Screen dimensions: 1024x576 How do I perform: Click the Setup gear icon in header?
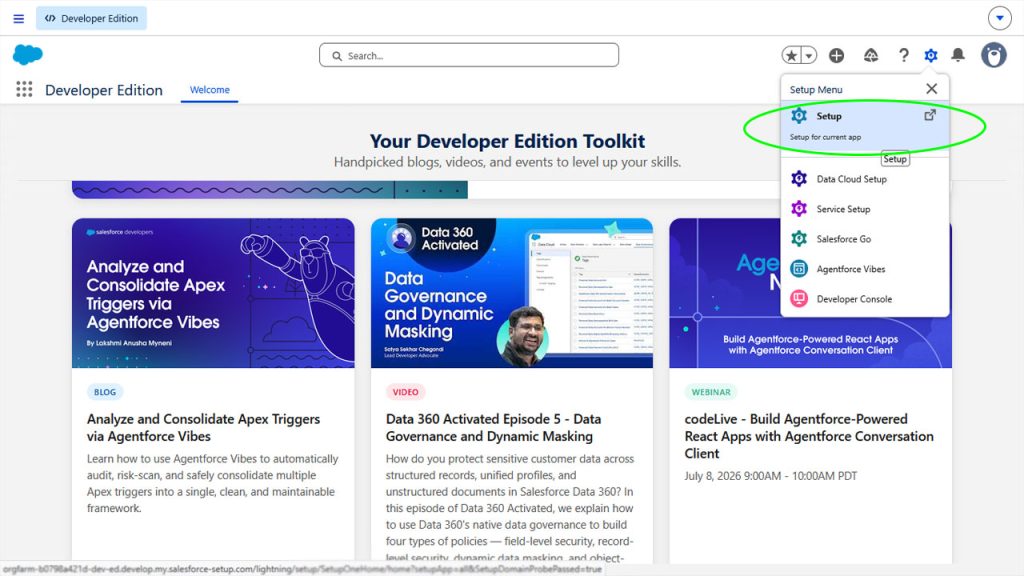pos(931,56)
